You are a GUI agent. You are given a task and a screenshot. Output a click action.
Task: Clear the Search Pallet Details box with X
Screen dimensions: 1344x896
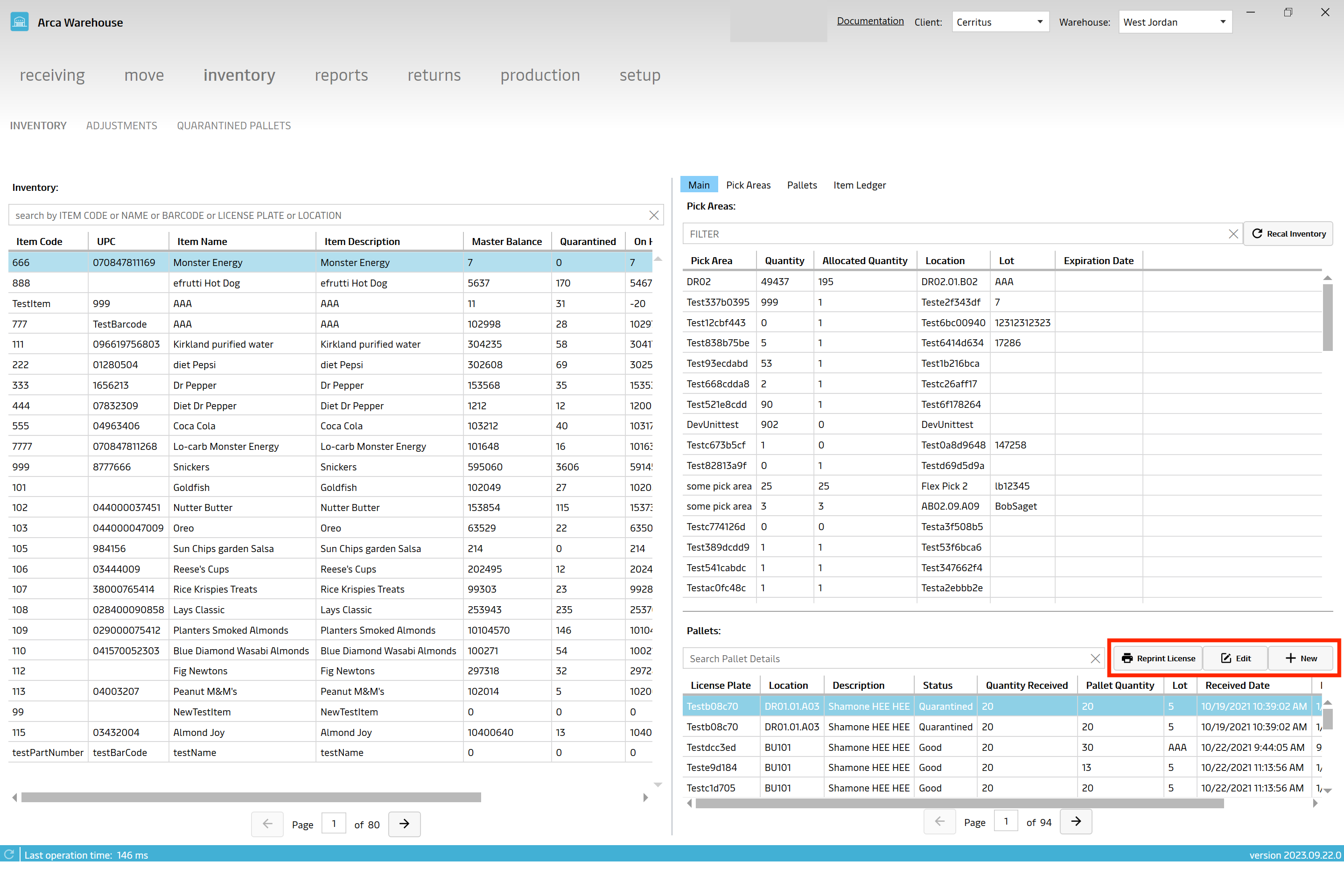tap(1095, 659)
